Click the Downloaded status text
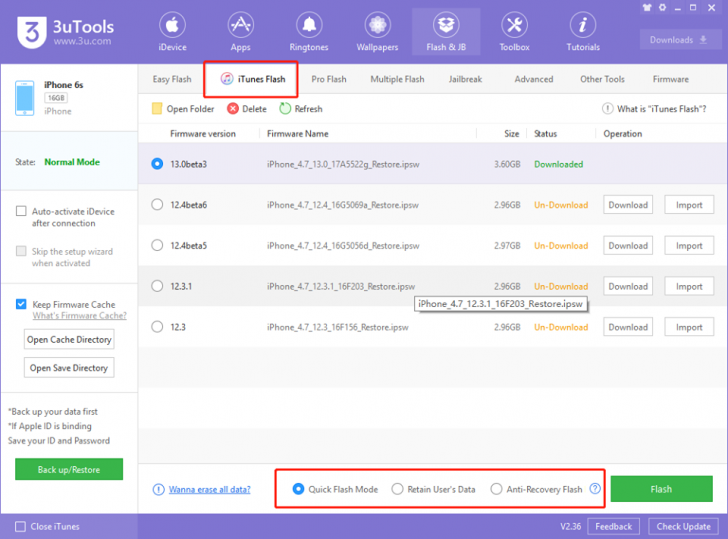This screenshot has width=728, height=539. 558,164
